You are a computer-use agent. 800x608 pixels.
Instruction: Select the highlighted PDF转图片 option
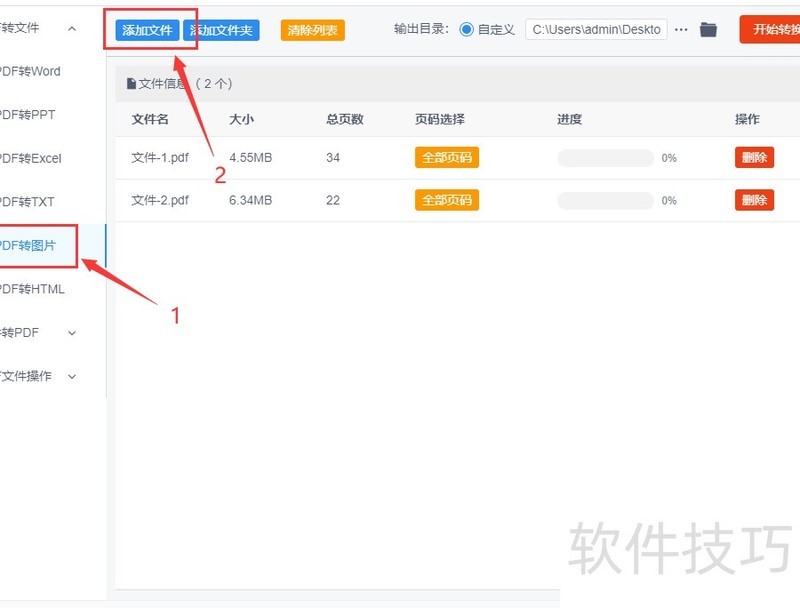[x=30, y=245]
